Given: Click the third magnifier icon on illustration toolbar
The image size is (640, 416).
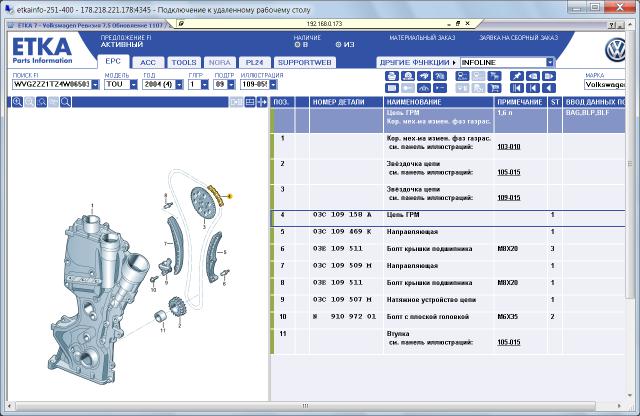Looking at the screenshot, I should (x=41, y=102).
